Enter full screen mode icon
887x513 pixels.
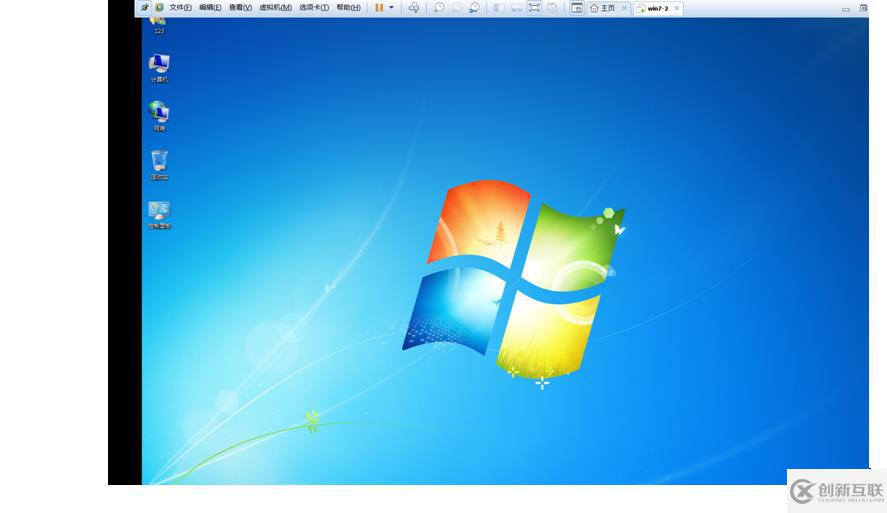(x=534, y=7)
